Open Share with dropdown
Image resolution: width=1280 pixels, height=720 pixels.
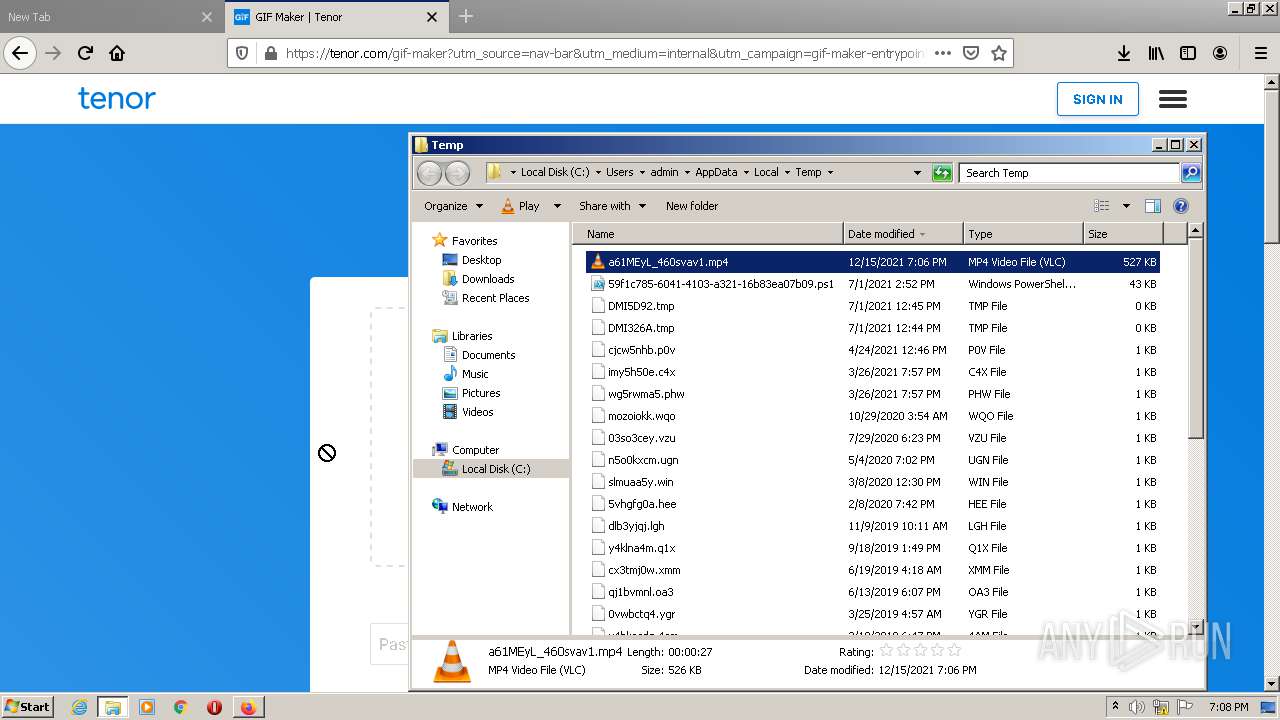click(x=612, y=206)
